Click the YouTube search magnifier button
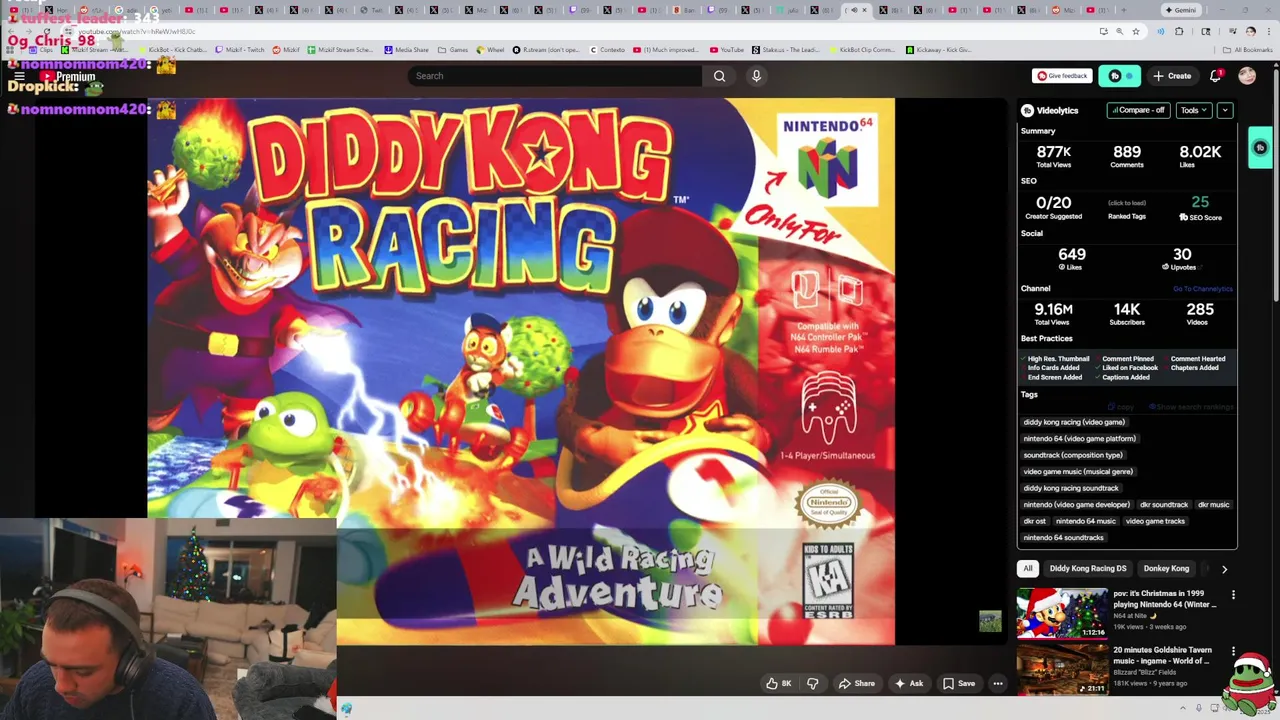The width and height of the screenshot is (1280, 720). pyautogui.click(x=719, y=76)
